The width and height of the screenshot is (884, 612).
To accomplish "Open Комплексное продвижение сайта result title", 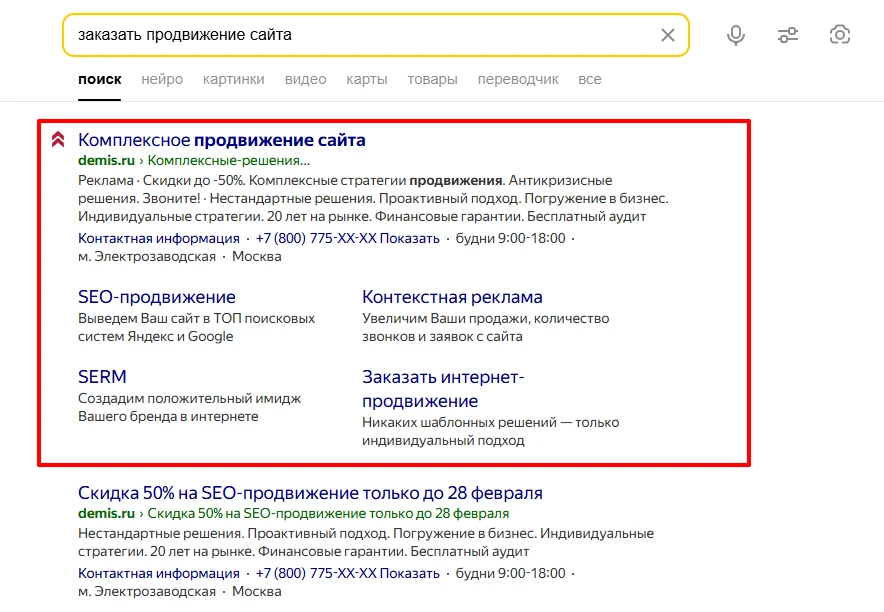I will 222,140.
